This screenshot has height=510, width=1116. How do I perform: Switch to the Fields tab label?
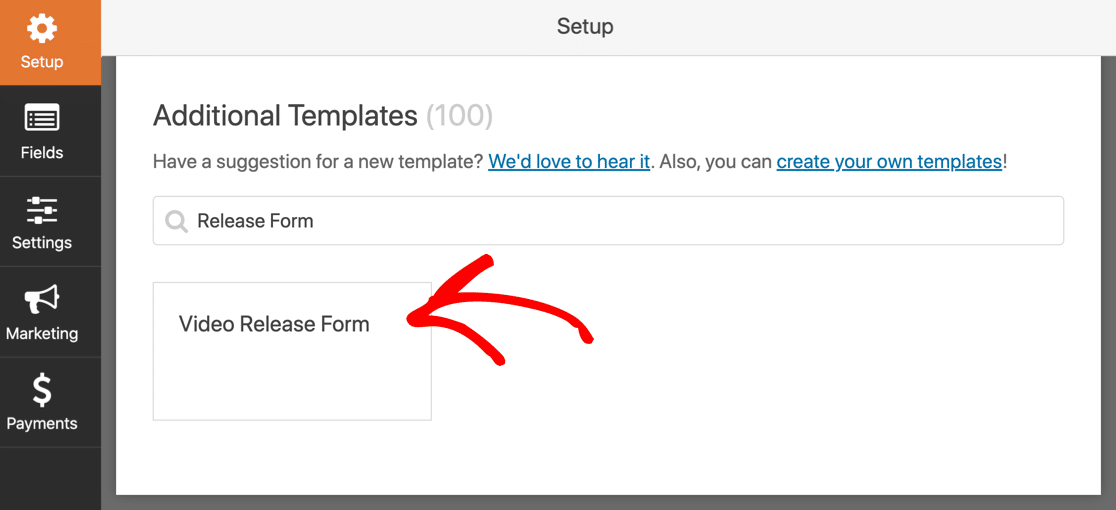pos(42,152)
